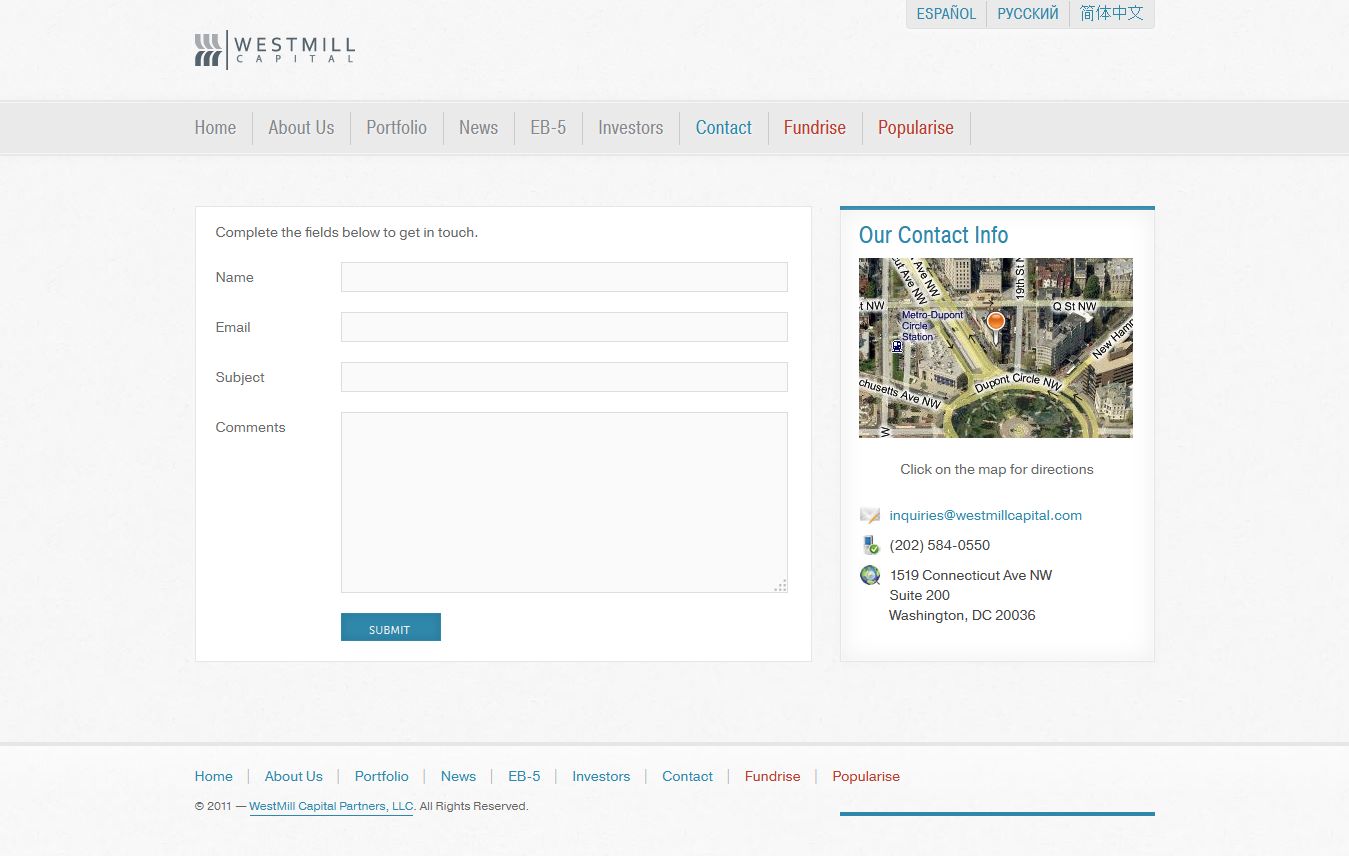Click the Name field label
This screenshot has width=1349, height=856.
(235, 278)
